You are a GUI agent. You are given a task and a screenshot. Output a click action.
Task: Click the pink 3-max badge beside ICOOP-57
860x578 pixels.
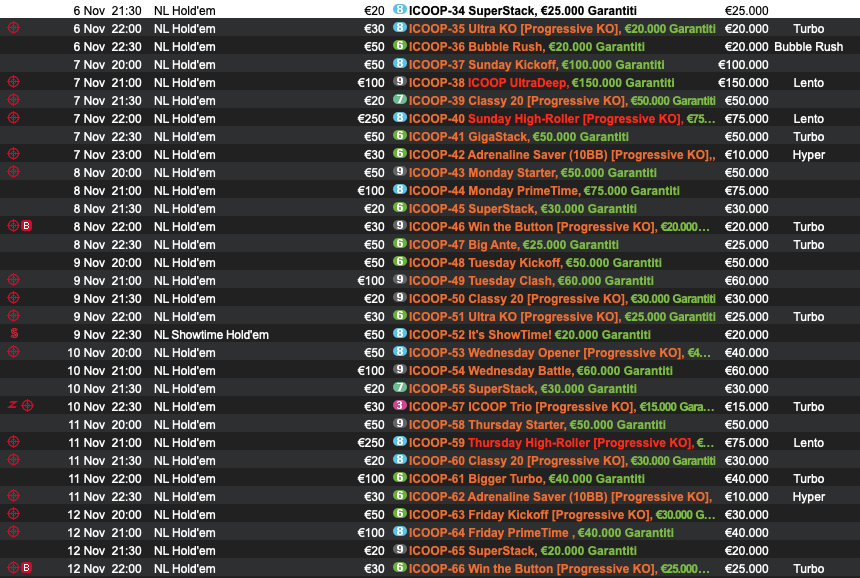pyautogui.click(x=400, y=405)
